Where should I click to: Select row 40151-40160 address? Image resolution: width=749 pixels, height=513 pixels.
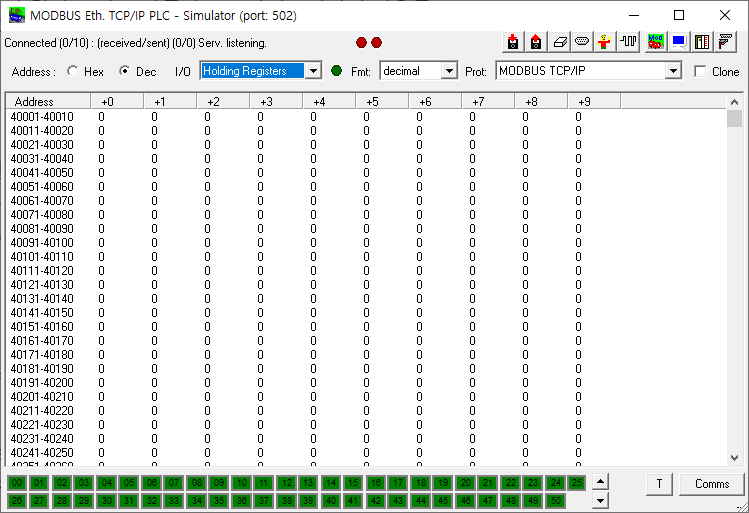pyautogui.click(x=42, y=327)
